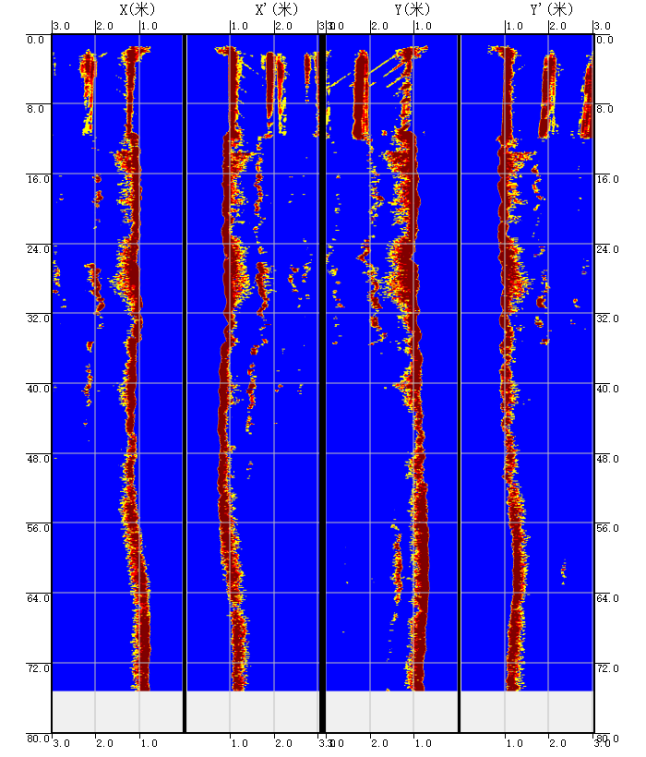The image size is (646, 757).
Task: Select the 24.0 depth label on left axis
Action: tap(38, 250)
